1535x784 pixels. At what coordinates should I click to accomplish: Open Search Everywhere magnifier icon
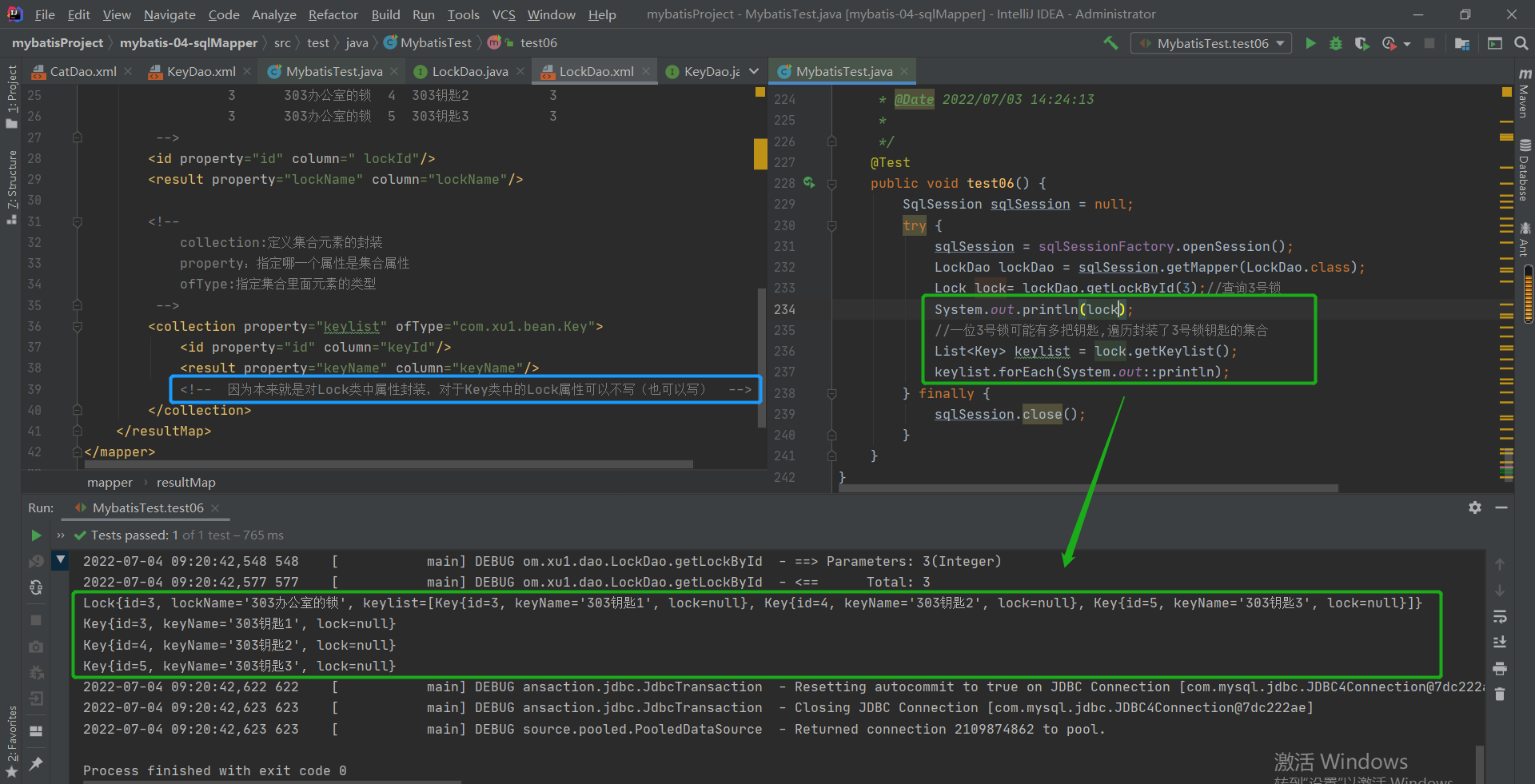pyautogui.click(x=1521, y=43)
